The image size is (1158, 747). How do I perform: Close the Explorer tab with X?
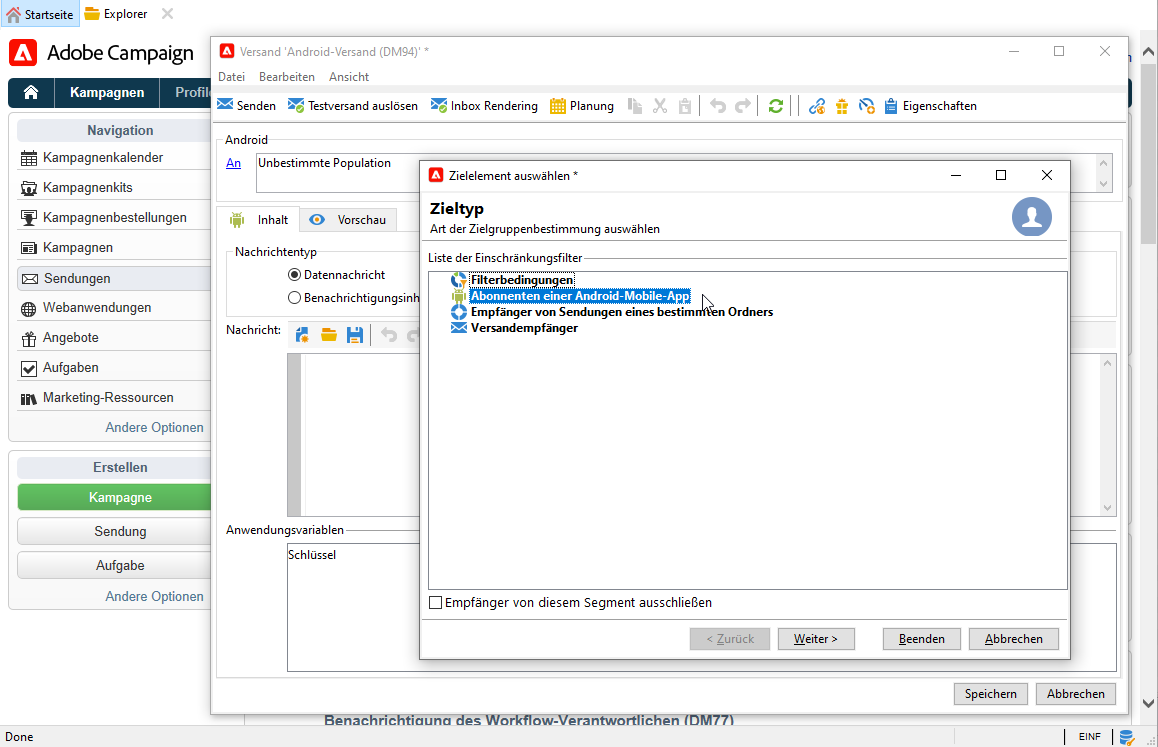(x=168, y=14)
